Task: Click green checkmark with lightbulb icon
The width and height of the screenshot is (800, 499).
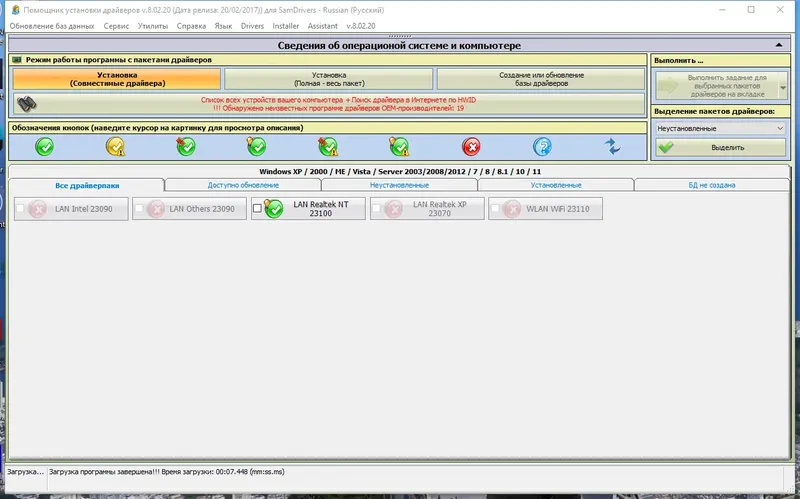Action: tap(257, 146)
